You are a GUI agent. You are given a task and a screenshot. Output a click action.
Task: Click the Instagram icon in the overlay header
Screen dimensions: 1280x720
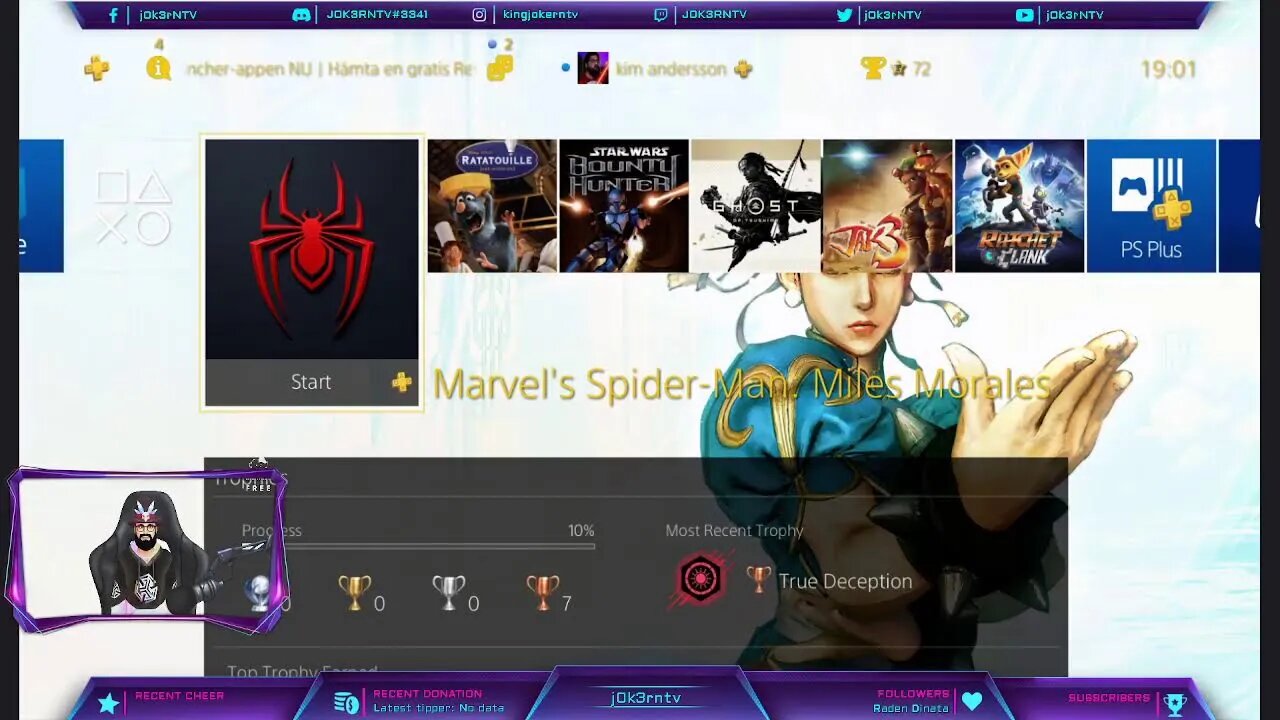(x=480, y=15)
